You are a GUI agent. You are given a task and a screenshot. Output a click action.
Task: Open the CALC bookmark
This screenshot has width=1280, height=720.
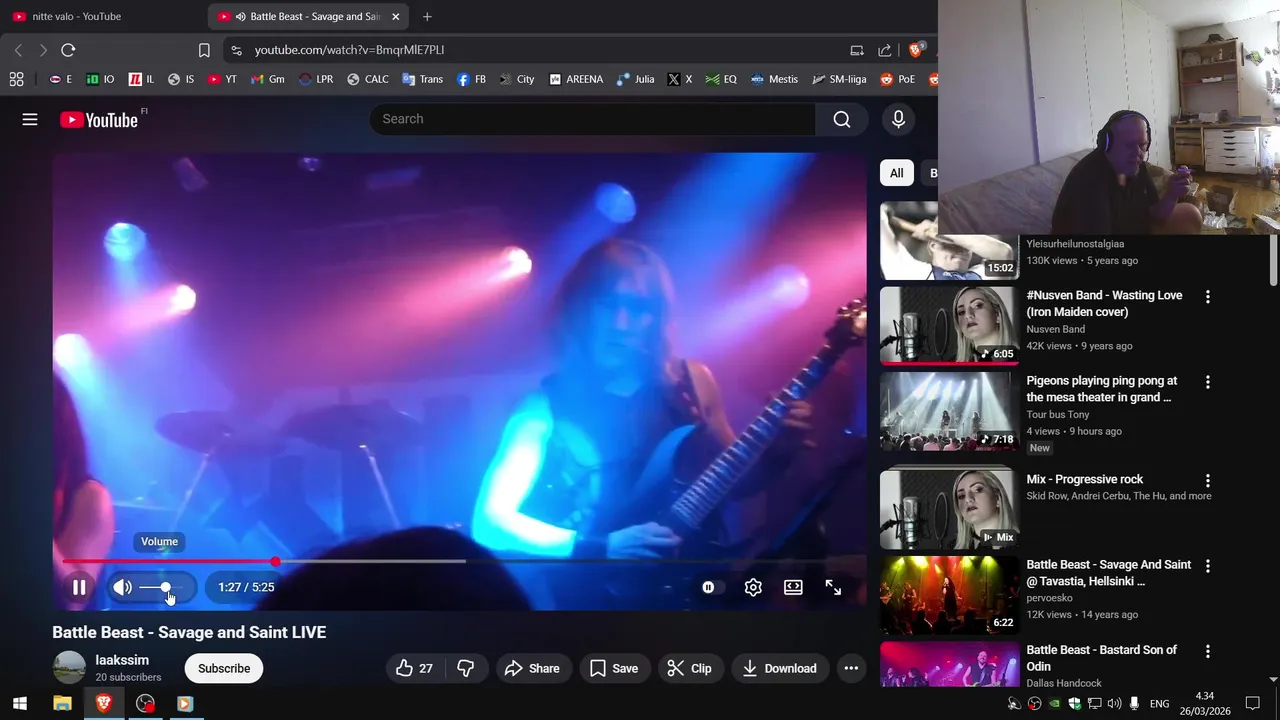point(368,79)
